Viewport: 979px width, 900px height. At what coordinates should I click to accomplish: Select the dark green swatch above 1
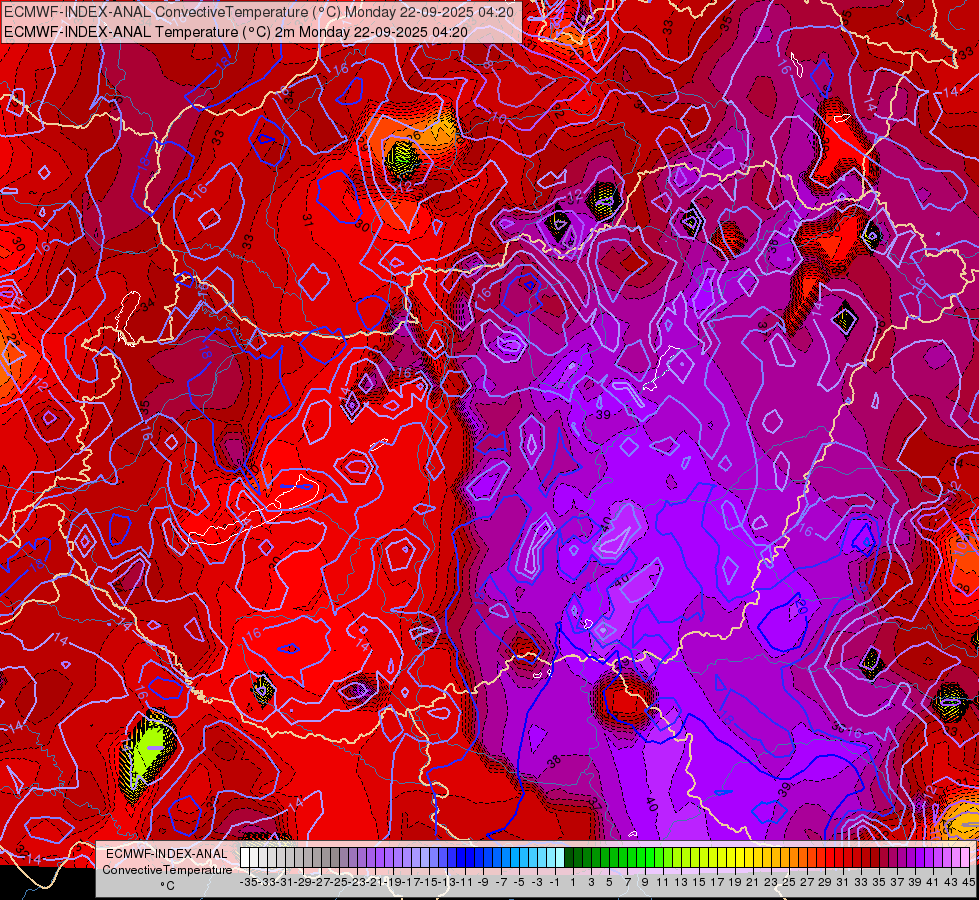coord(570,858)
